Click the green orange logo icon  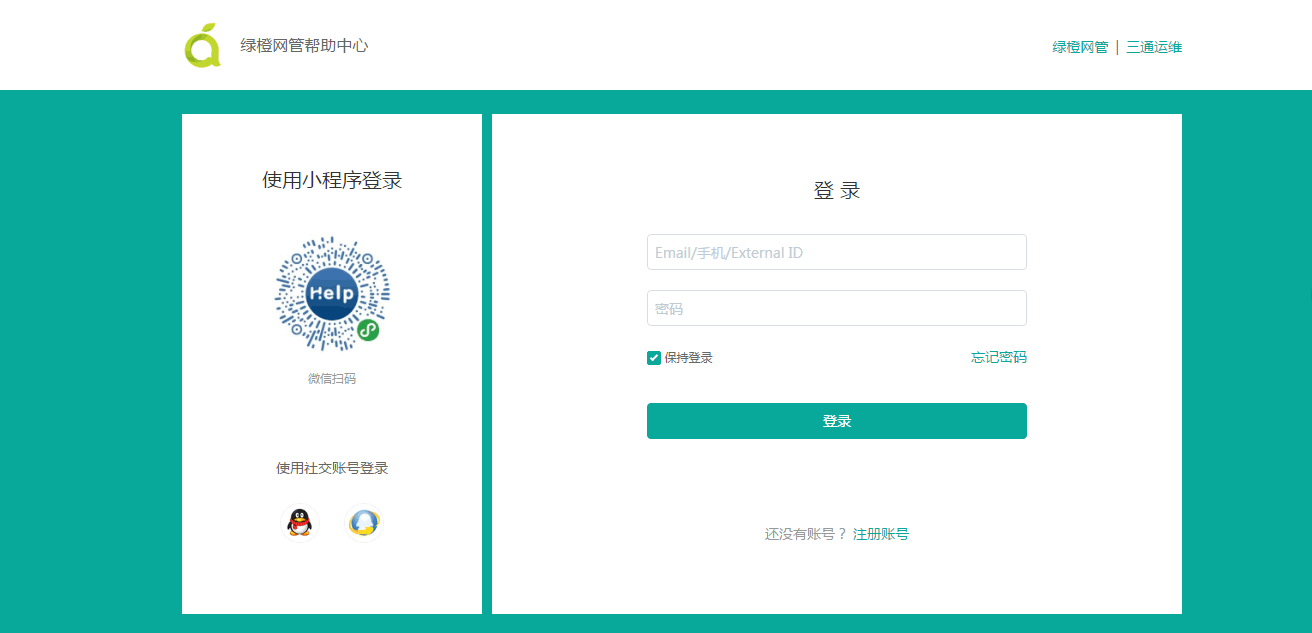[x=202, y=45]
